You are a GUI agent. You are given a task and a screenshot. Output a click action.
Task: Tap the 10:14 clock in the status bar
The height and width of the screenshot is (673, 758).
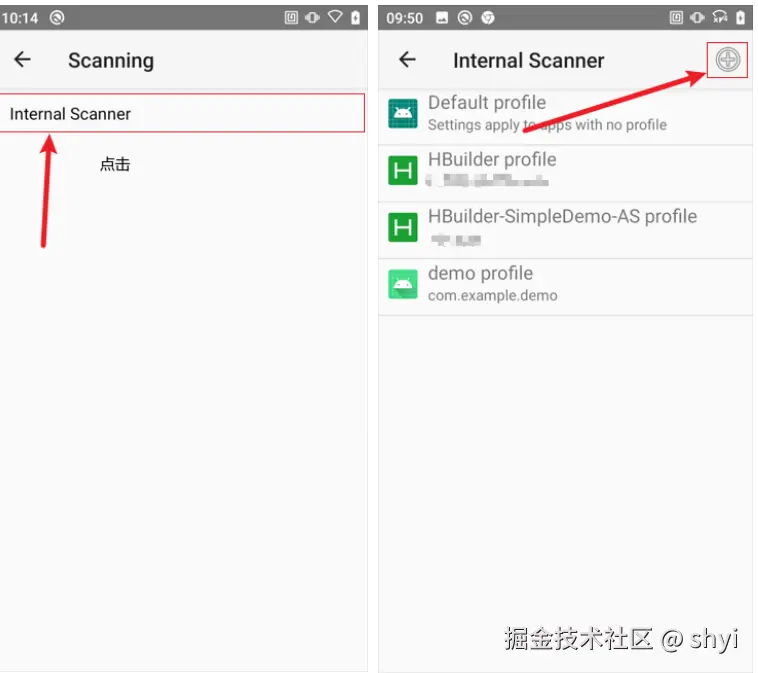20,18
